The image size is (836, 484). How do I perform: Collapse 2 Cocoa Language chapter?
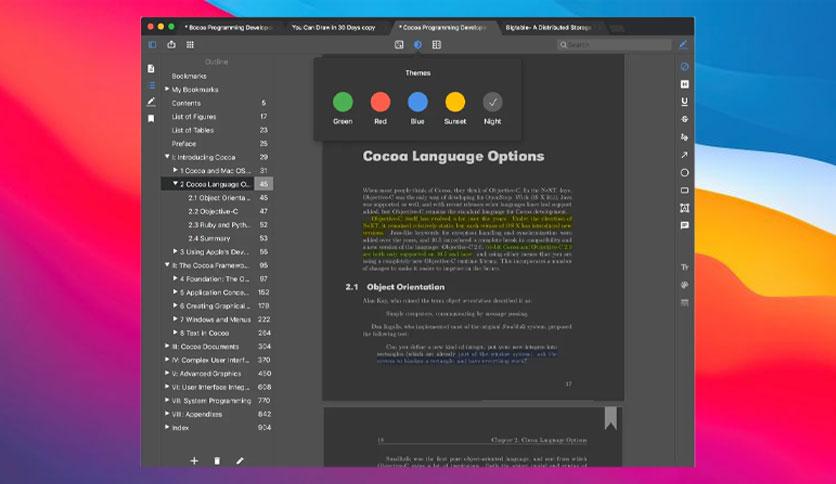pos(175,183)
